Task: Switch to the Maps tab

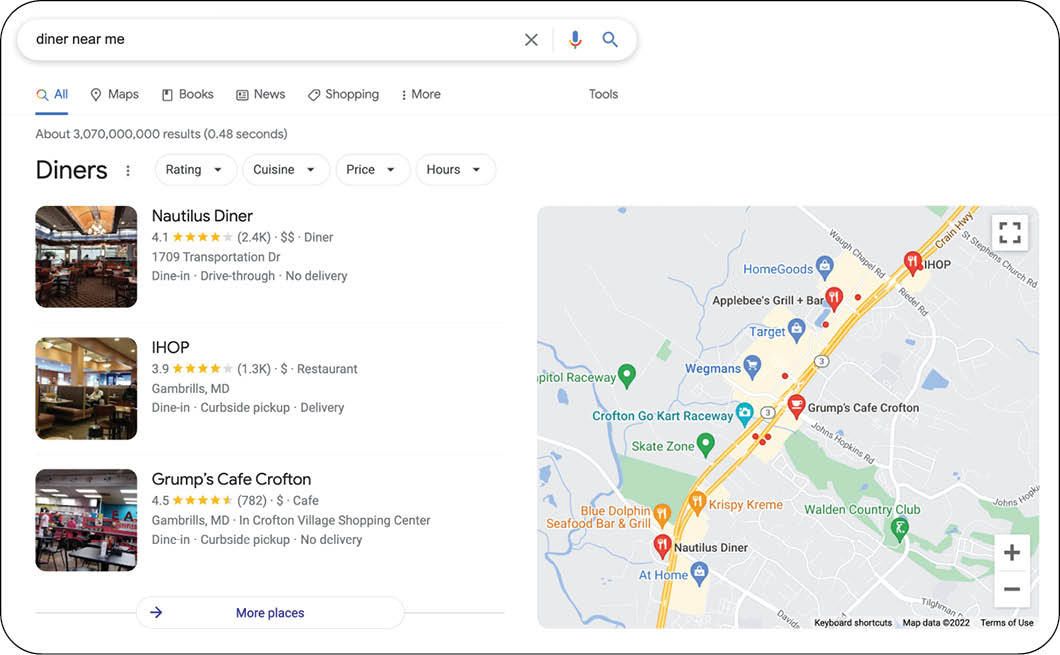Action: tap(114, 95)
